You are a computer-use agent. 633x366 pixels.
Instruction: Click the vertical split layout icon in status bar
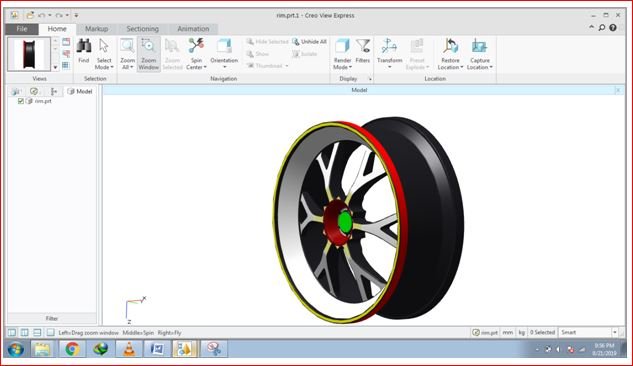tap(25, 333)
